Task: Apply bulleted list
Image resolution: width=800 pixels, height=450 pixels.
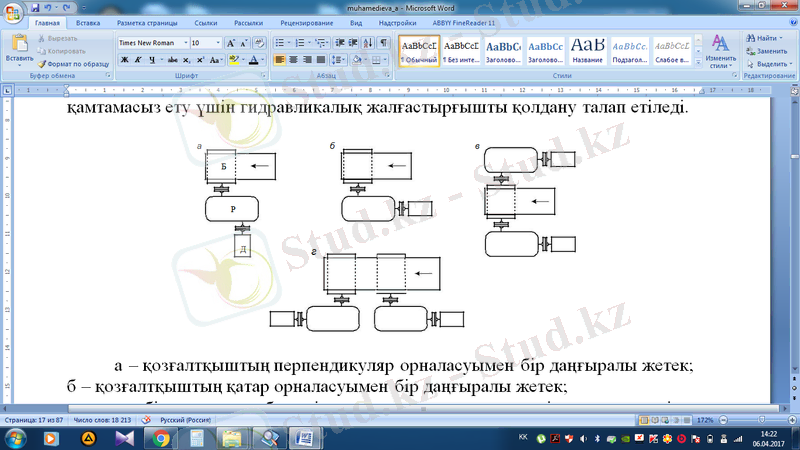Action: click(280, 43)
